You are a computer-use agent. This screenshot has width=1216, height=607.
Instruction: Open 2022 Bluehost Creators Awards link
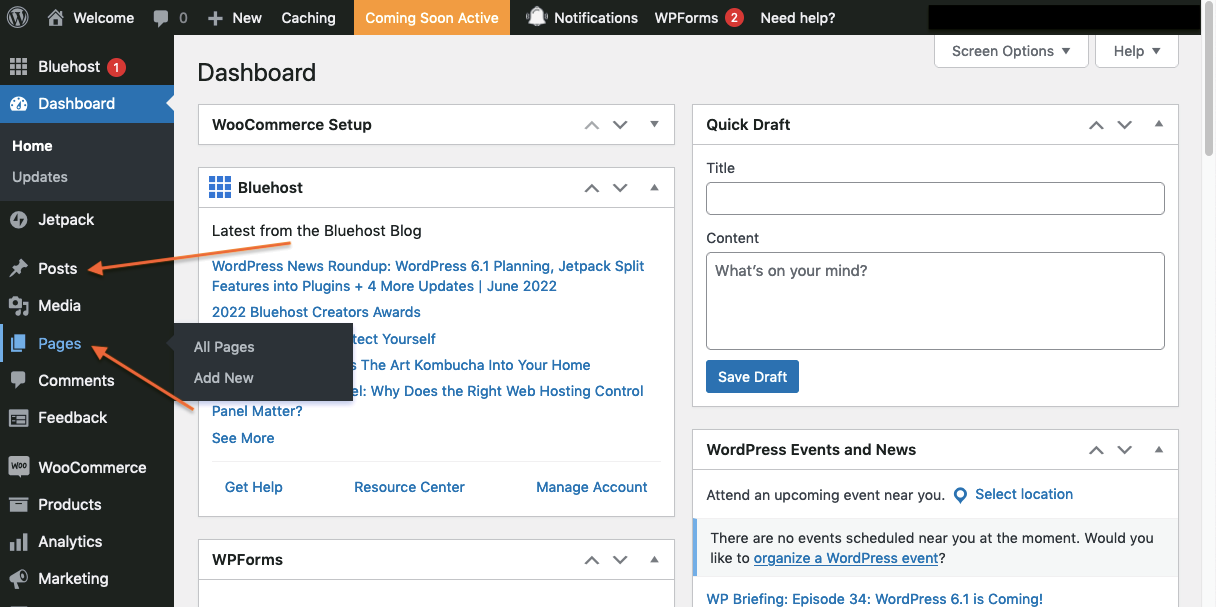(316, 312)
